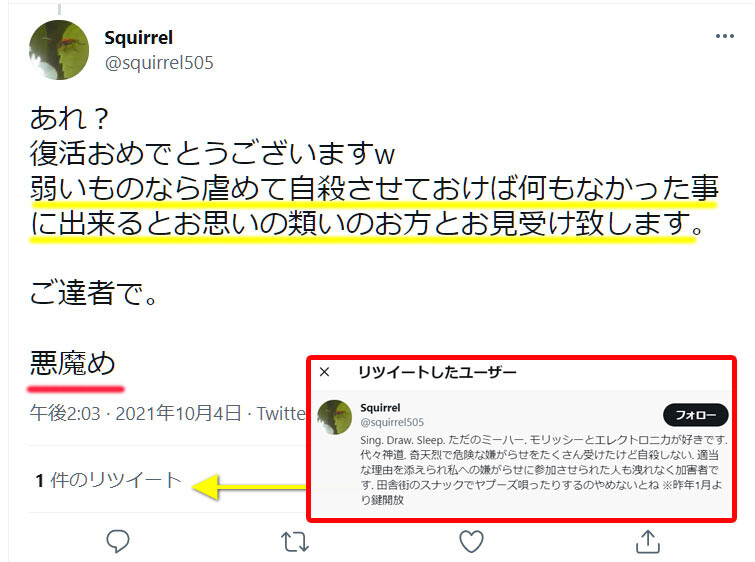Like the tweet with heart icon
This screenshot has width=755, height=562.
tap(471, 541)
